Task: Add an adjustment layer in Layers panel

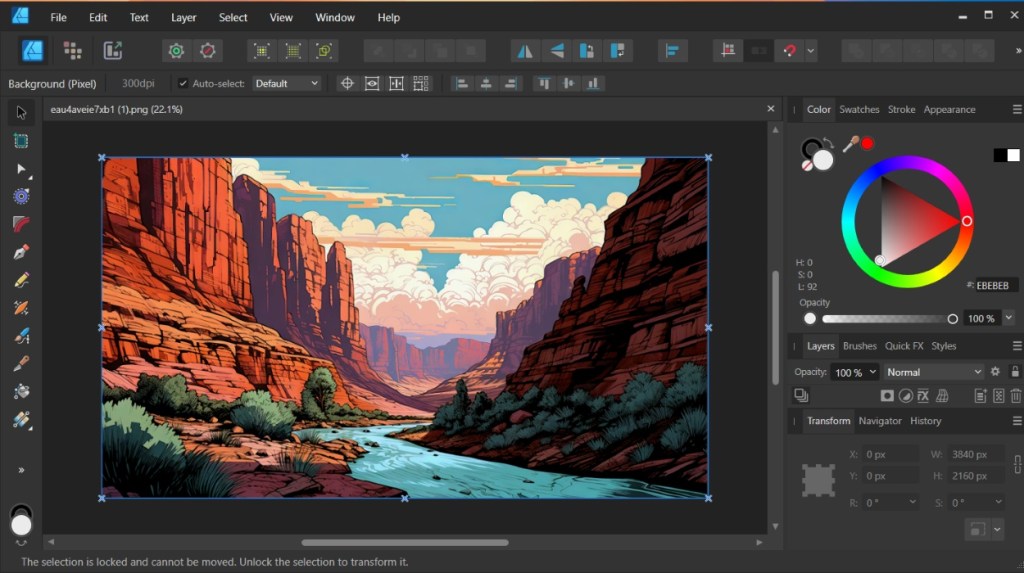Action: point(905,395)
